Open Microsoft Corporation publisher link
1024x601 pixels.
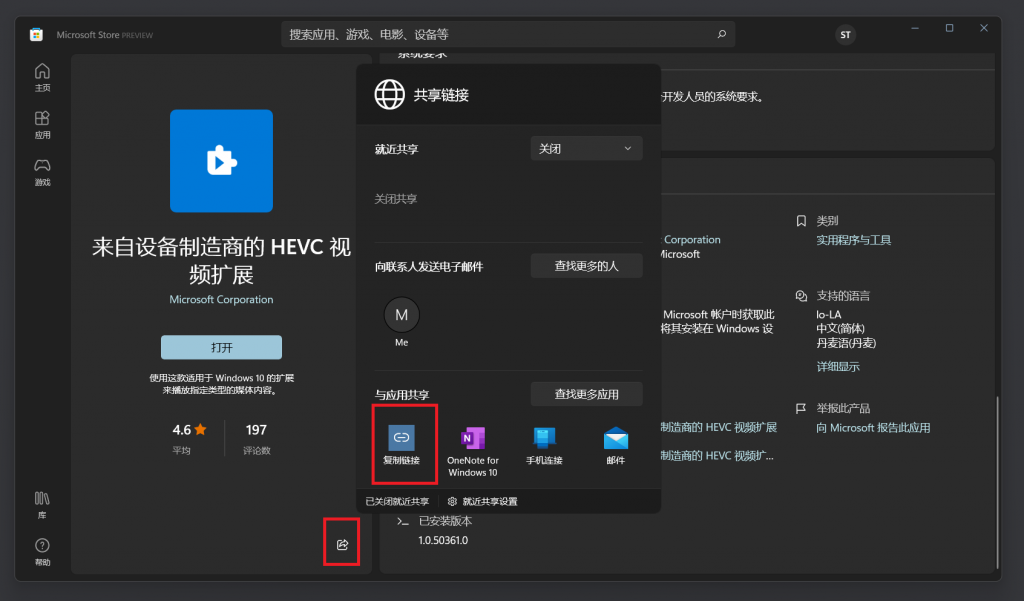tap(221, 299)
